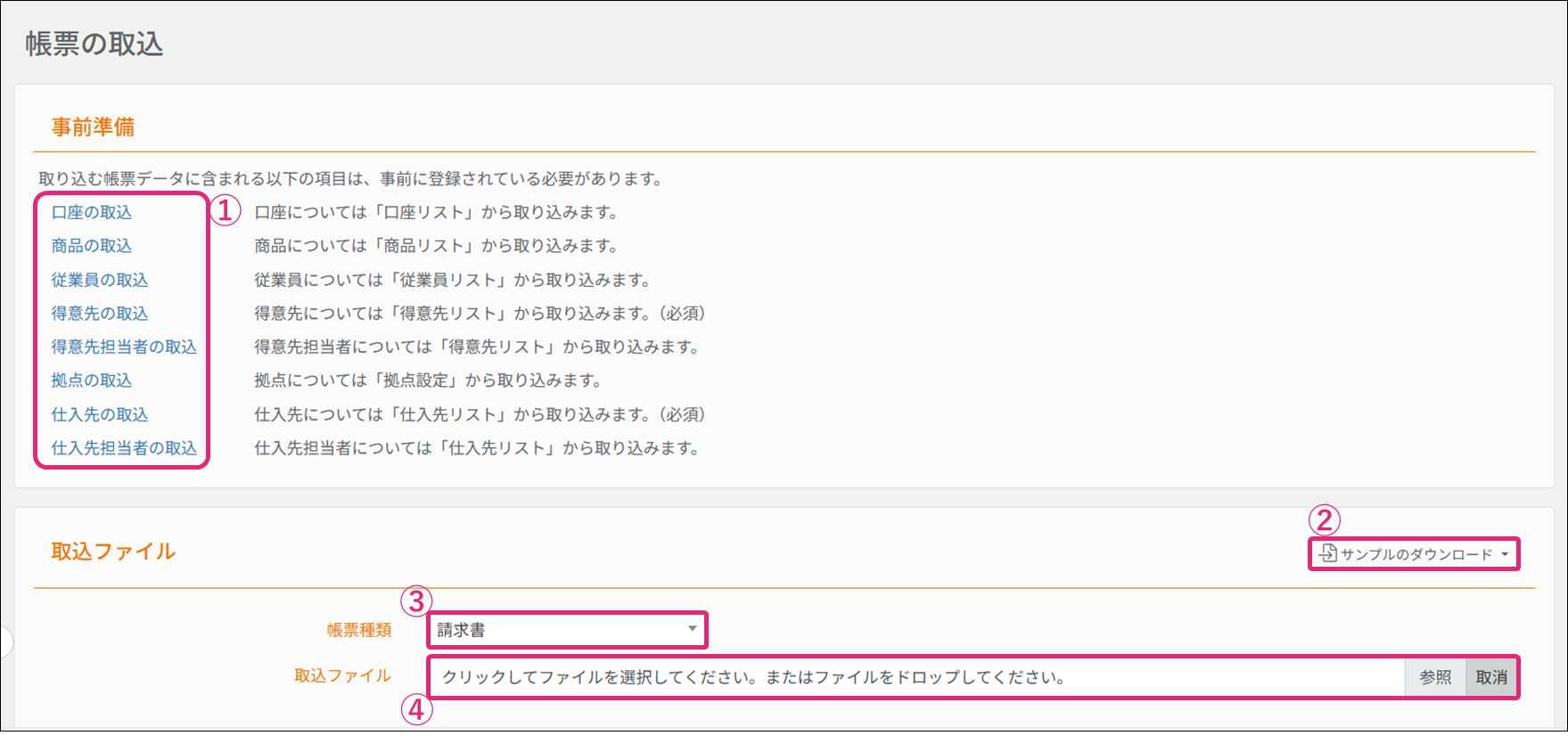Click the 取込ファイル label beside file field
The height and width of the screenshot is (752, 1568).
(x=343, y=676)
